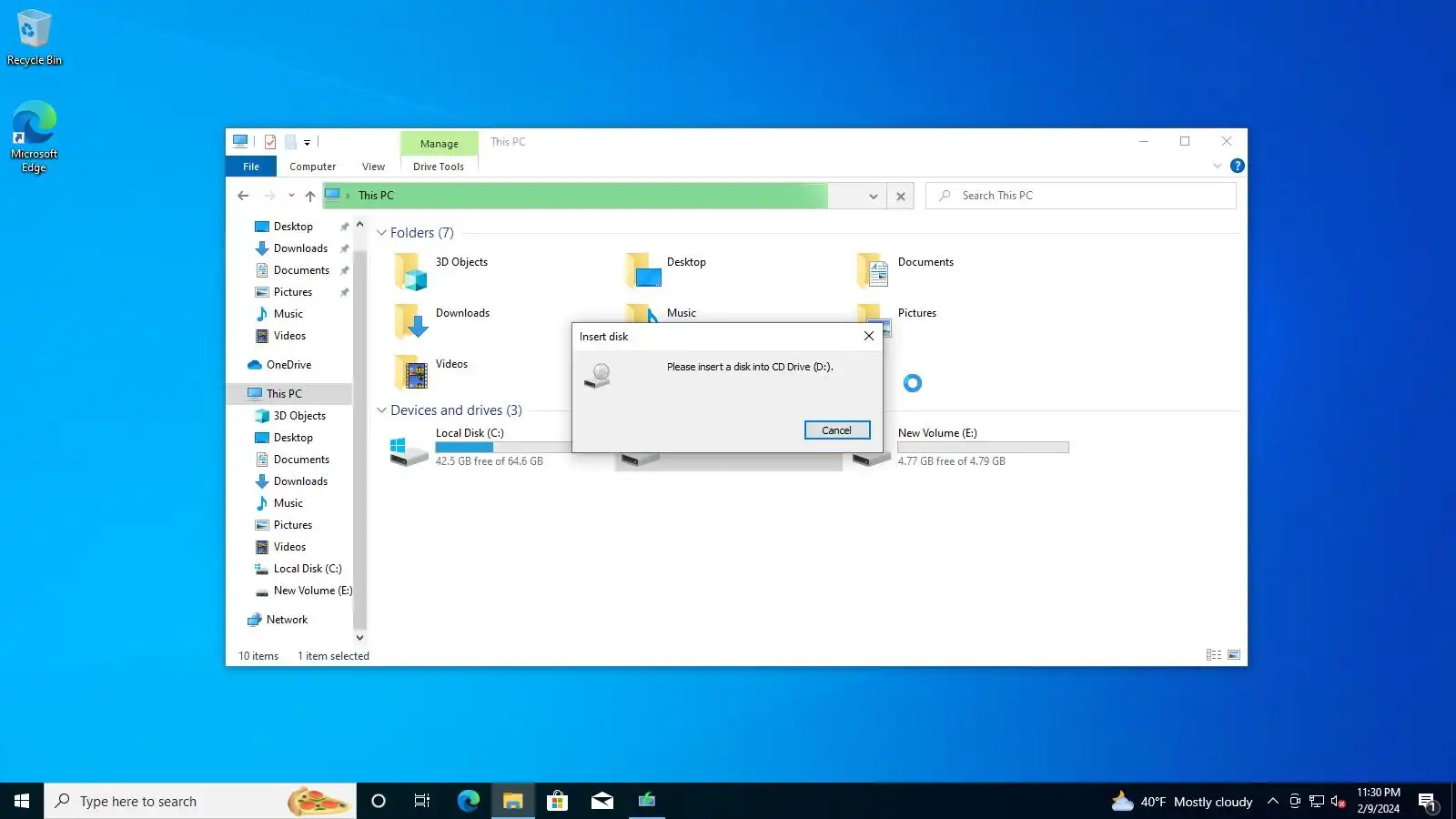Select 3D Objects under This PC tree
This screenshot has width=1456, height=819.
pyautogui.click(x=299, y=416)
